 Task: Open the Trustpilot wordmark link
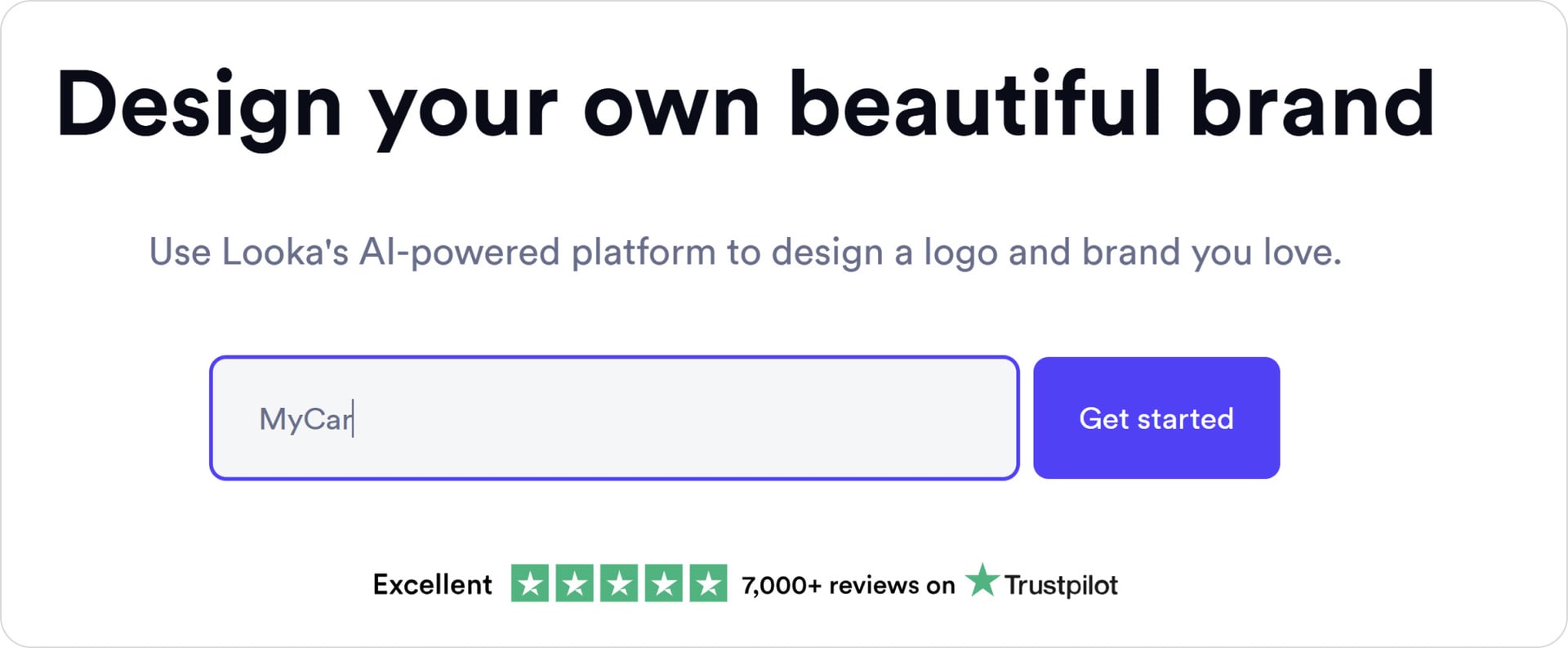click(1061, 585)
